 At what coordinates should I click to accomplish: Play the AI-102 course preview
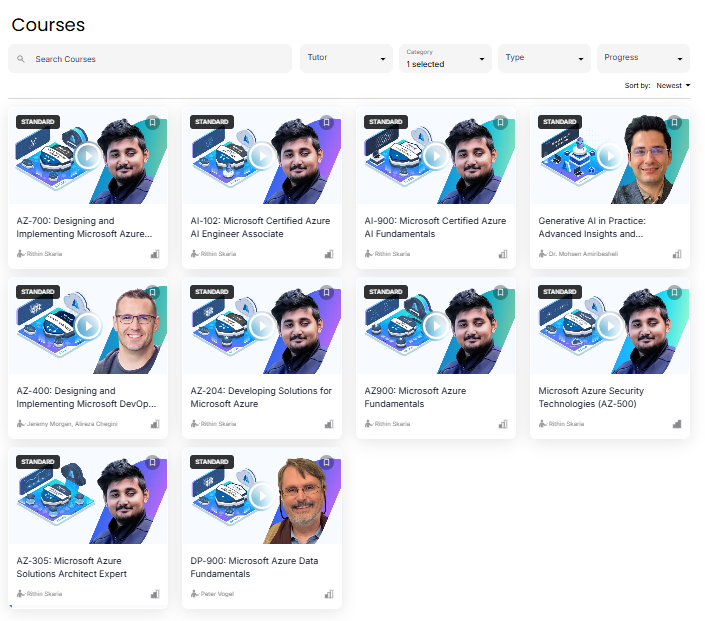click(262, 156)
